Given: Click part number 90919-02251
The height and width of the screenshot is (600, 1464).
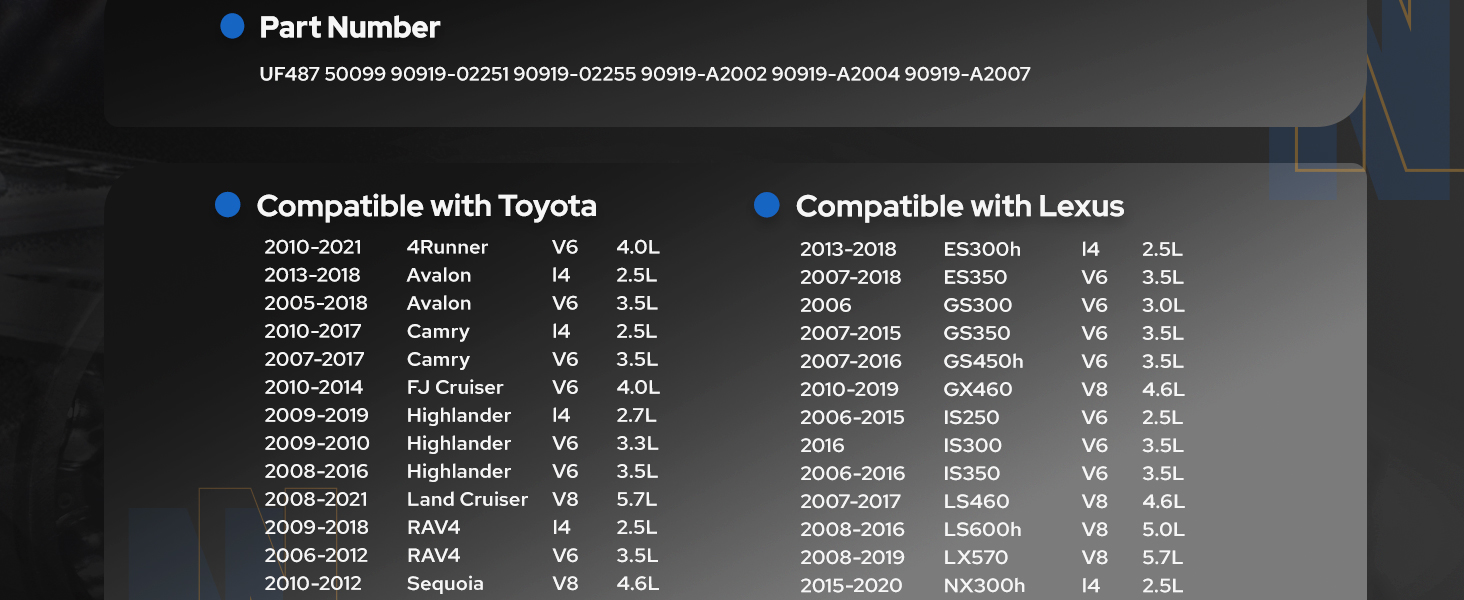Looking at the screenshot, I should (x=449, y=74).
